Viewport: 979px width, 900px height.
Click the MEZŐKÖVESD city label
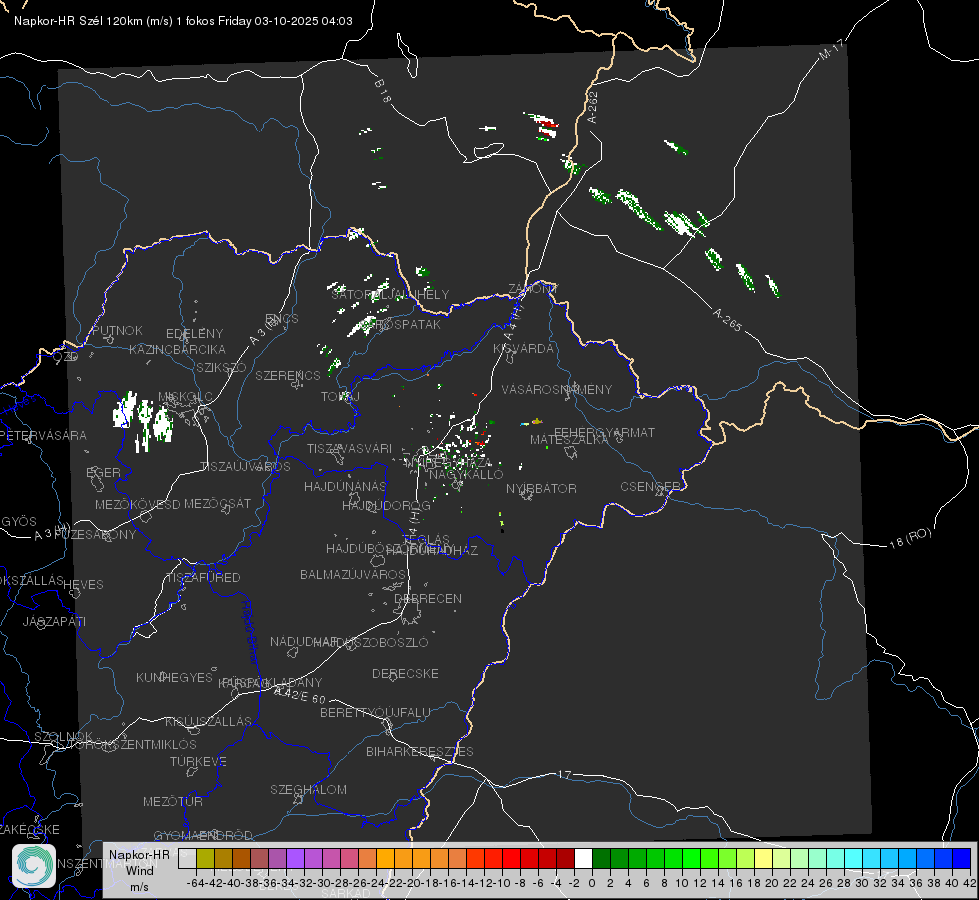[x=137, y=504]
